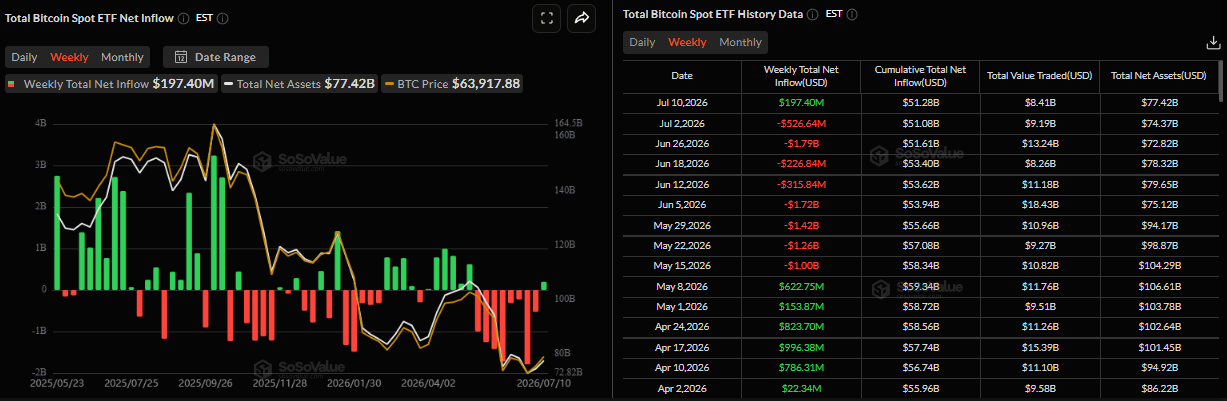Select the Apr 2,2026 date cell
This screenshot has width=1227, height=401.
coord(681,387)
